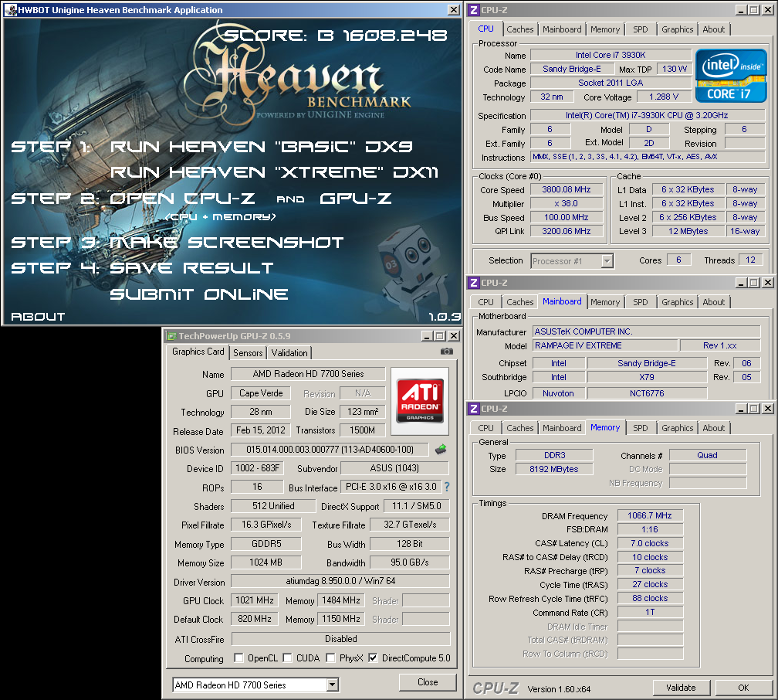778x700 pixels.
Task: Click the Close button in GPU-Z
Action: (428, 682)
